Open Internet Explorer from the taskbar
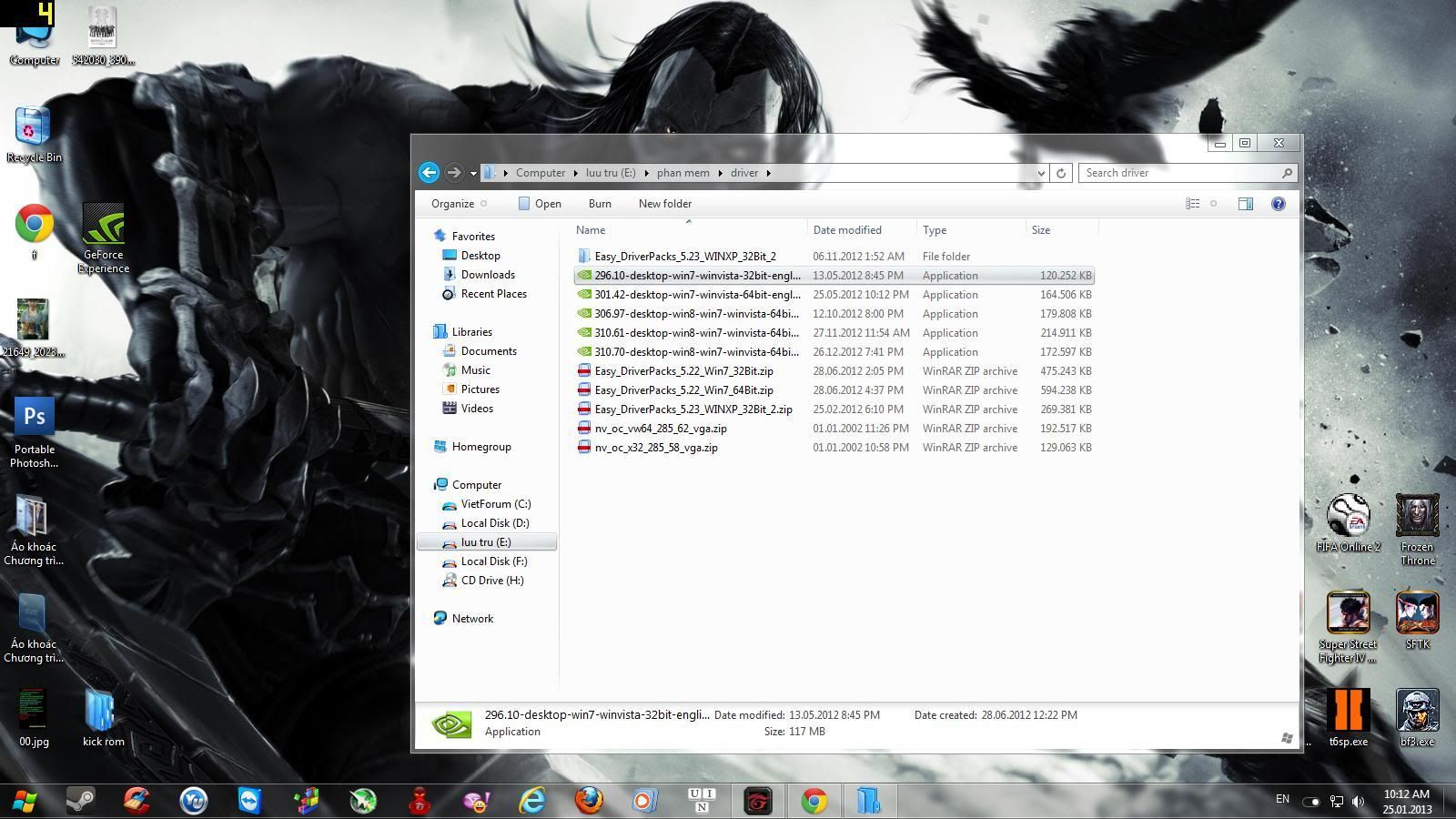Viewport: 1456px width, 819px height. (x=532, y=801)
